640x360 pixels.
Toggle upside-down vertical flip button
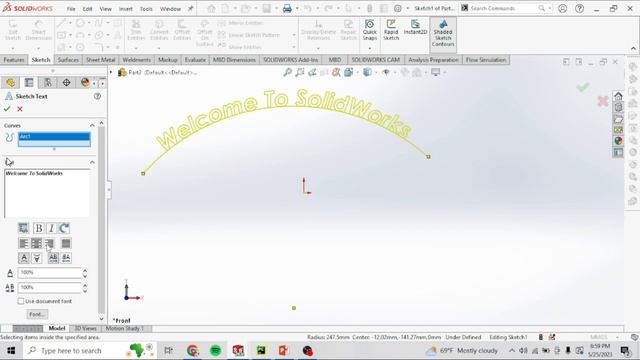tap(36, 258)
